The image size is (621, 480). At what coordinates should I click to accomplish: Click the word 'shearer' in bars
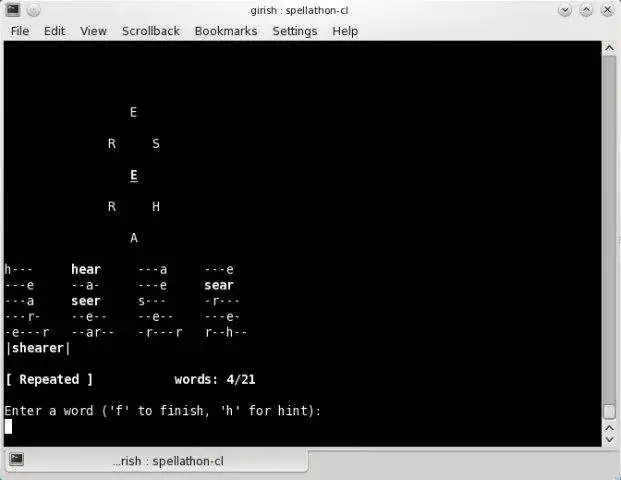[x=38, y=348]
